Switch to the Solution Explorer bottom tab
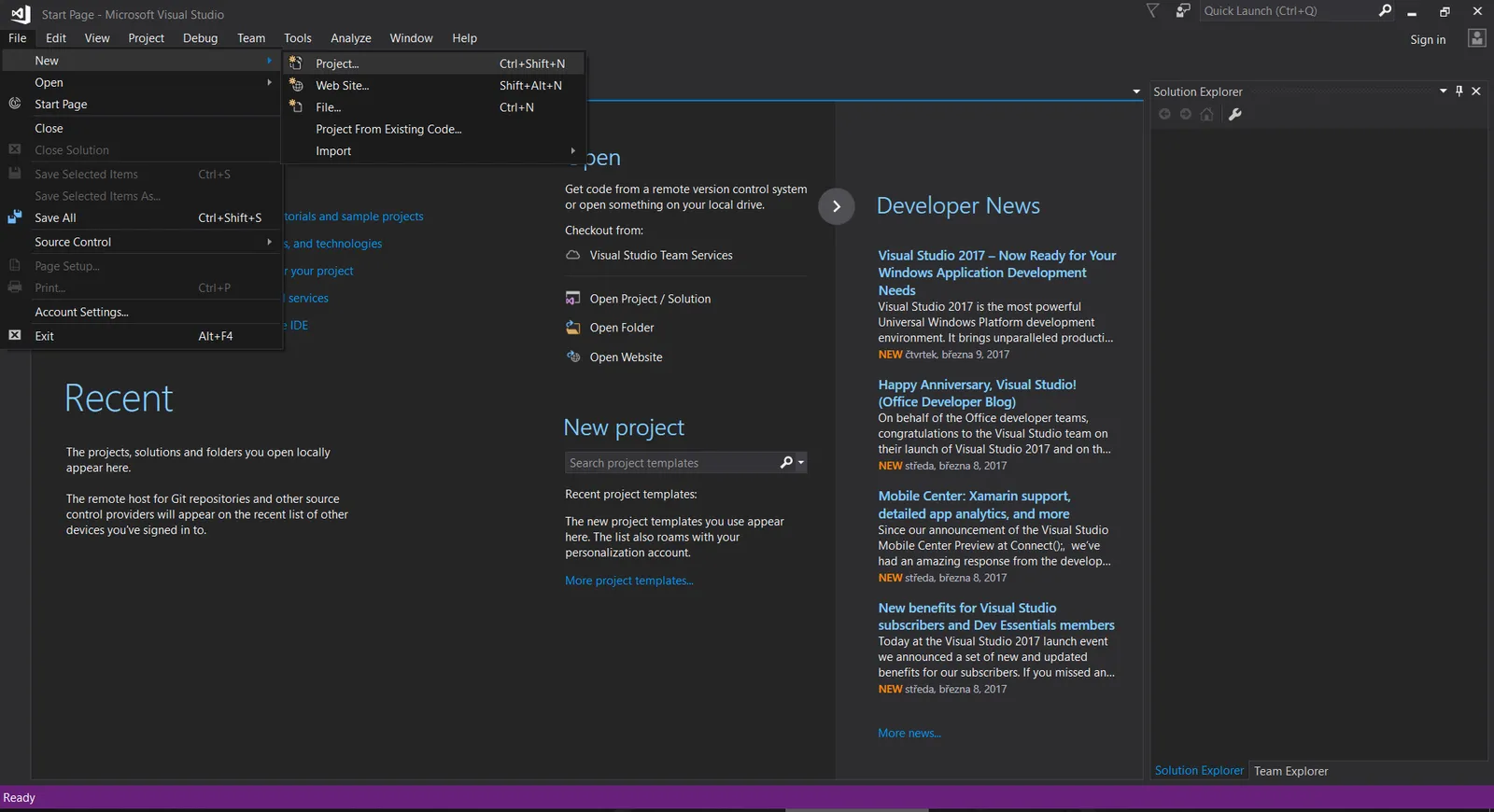1494x812 pixels. pos(1199,771)
